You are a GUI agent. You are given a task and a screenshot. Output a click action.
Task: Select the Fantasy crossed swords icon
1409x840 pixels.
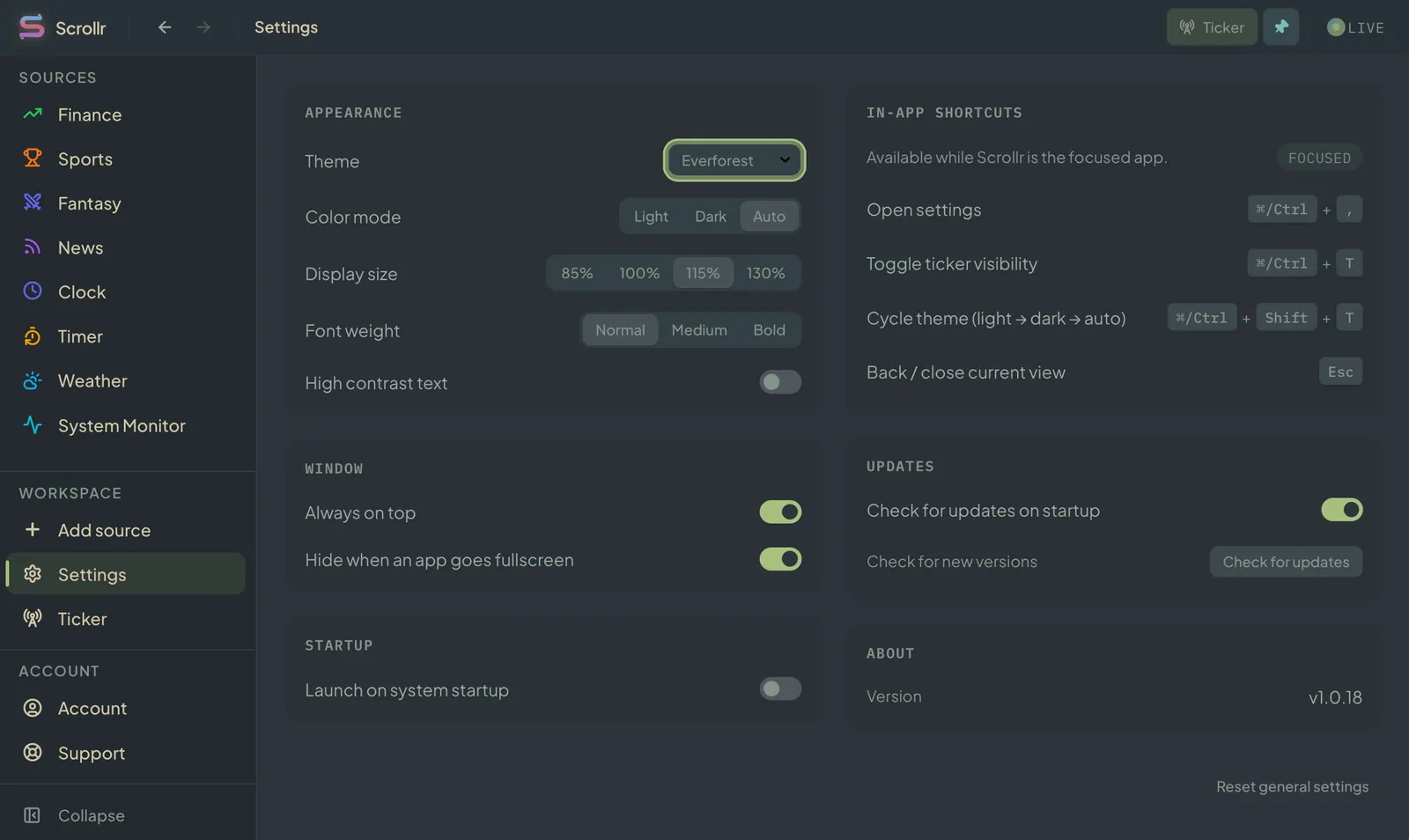33,203
